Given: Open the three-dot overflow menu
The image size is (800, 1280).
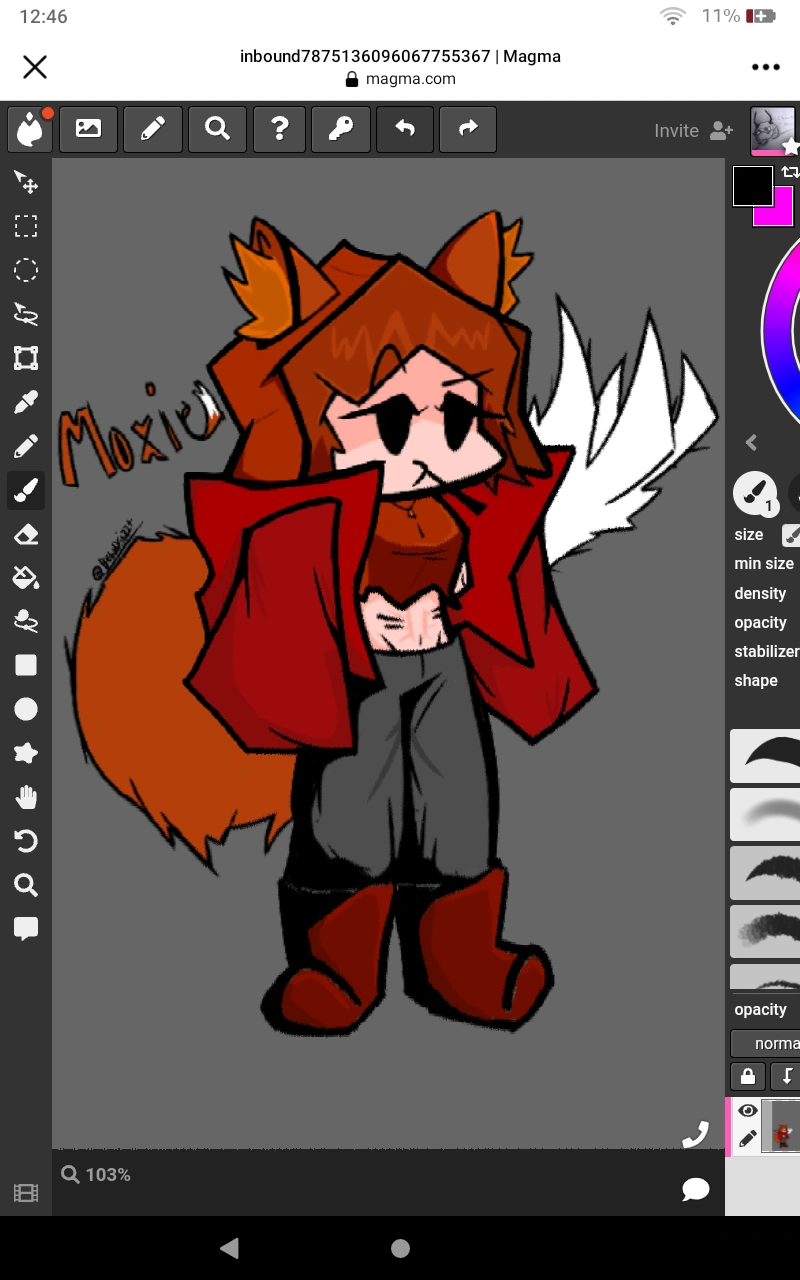Looking at the screenshot, I should tap(765, 67).
